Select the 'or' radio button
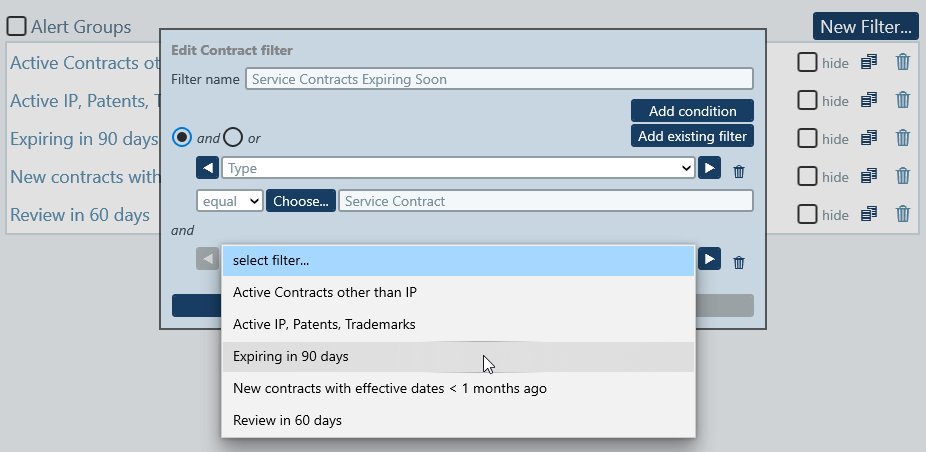The height and width of the screenshot is (452, 926). [232, 137]
